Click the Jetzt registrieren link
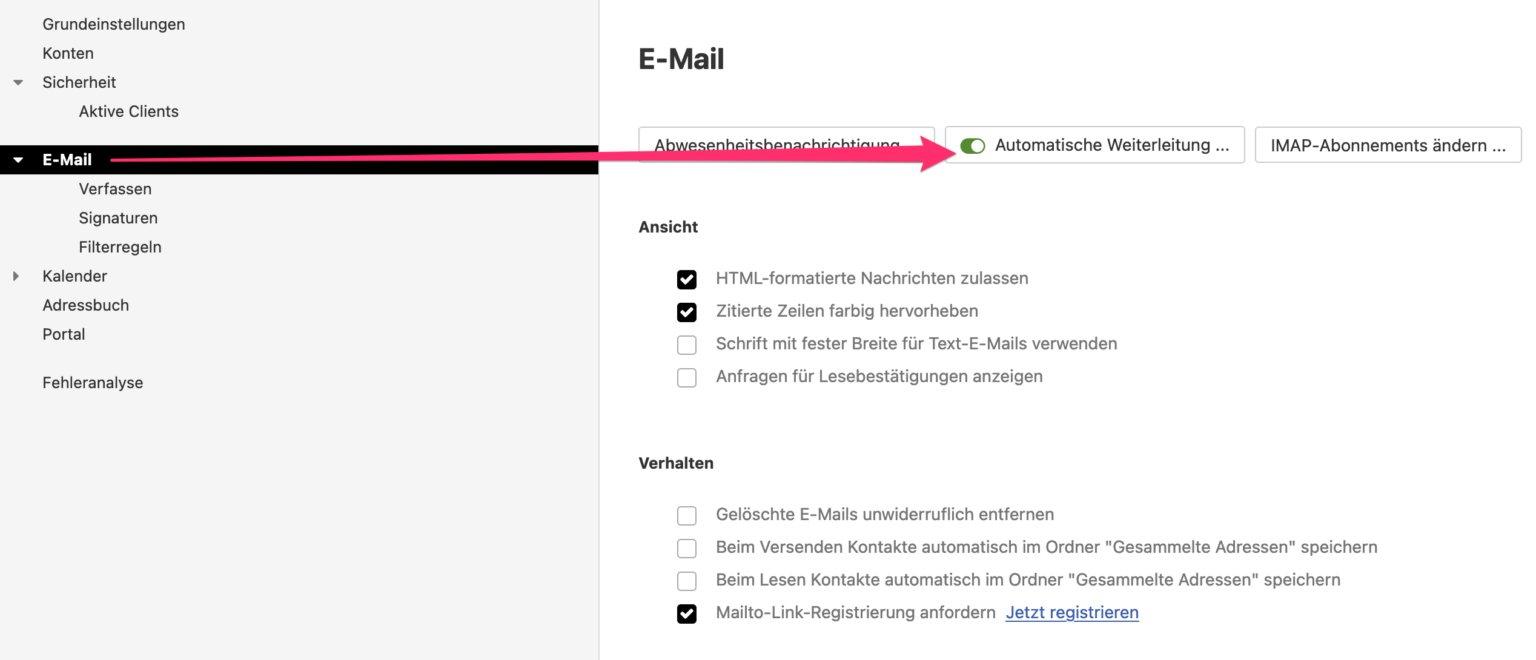The height and width of the screenshot is (660, 1536). [1071, 612]
